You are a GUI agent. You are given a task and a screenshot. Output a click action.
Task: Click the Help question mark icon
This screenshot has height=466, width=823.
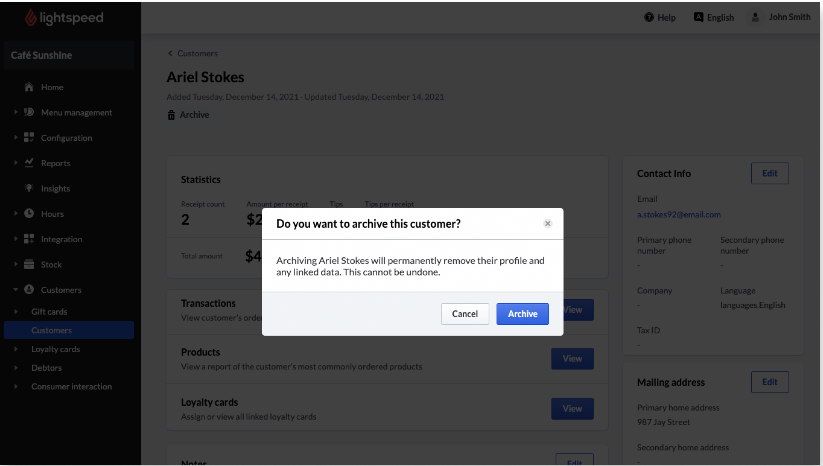pos(649,17)
